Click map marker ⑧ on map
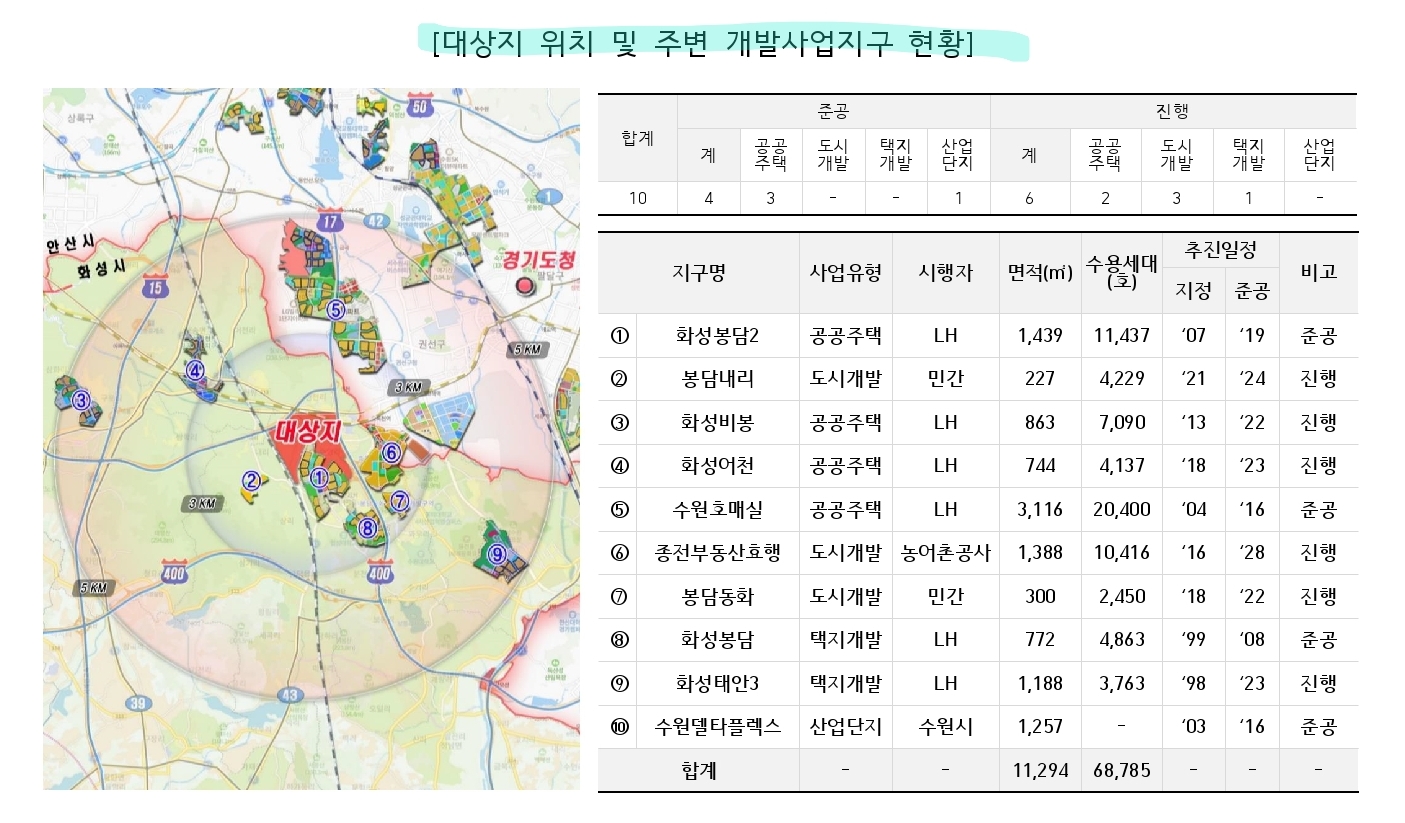This screenshot has height=823, width=1405. (x=367, y=528)
